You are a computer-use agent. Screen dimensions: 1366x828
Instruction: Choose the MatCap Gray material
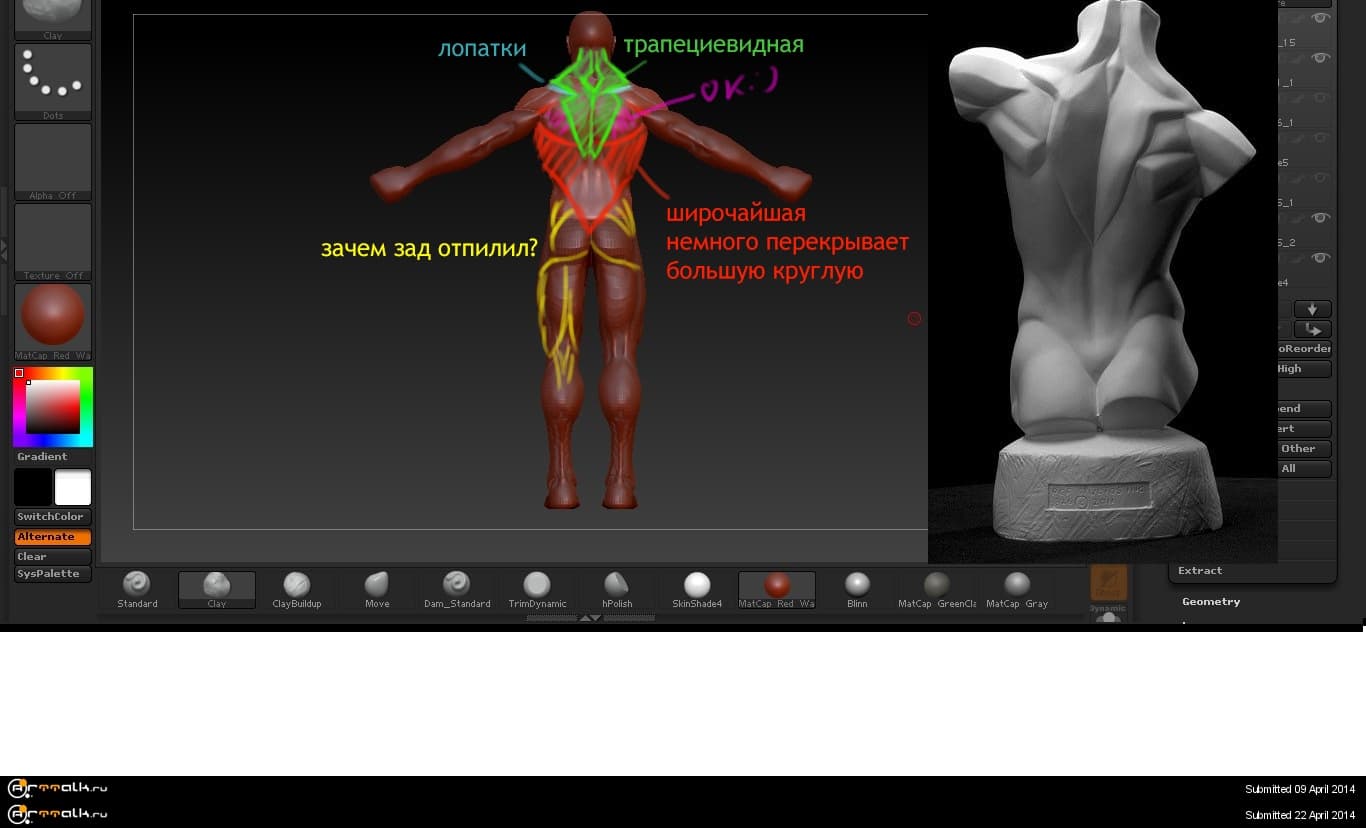pyautogui.click(x=1017, y=589)
